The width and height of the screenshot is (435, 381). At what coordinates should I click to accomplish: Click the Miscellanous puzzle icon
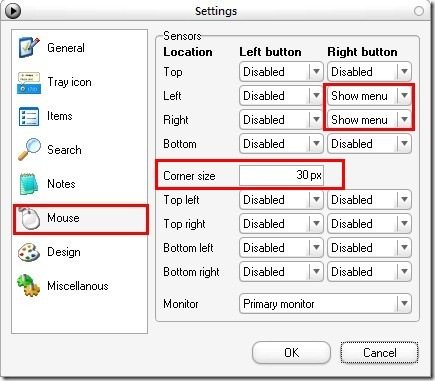pos(29,286)
